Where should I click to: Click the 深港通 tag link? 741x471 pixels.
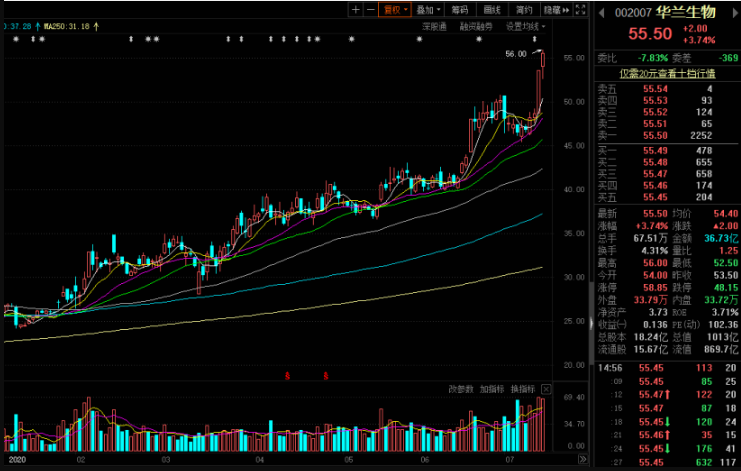(x=434, y=26)
